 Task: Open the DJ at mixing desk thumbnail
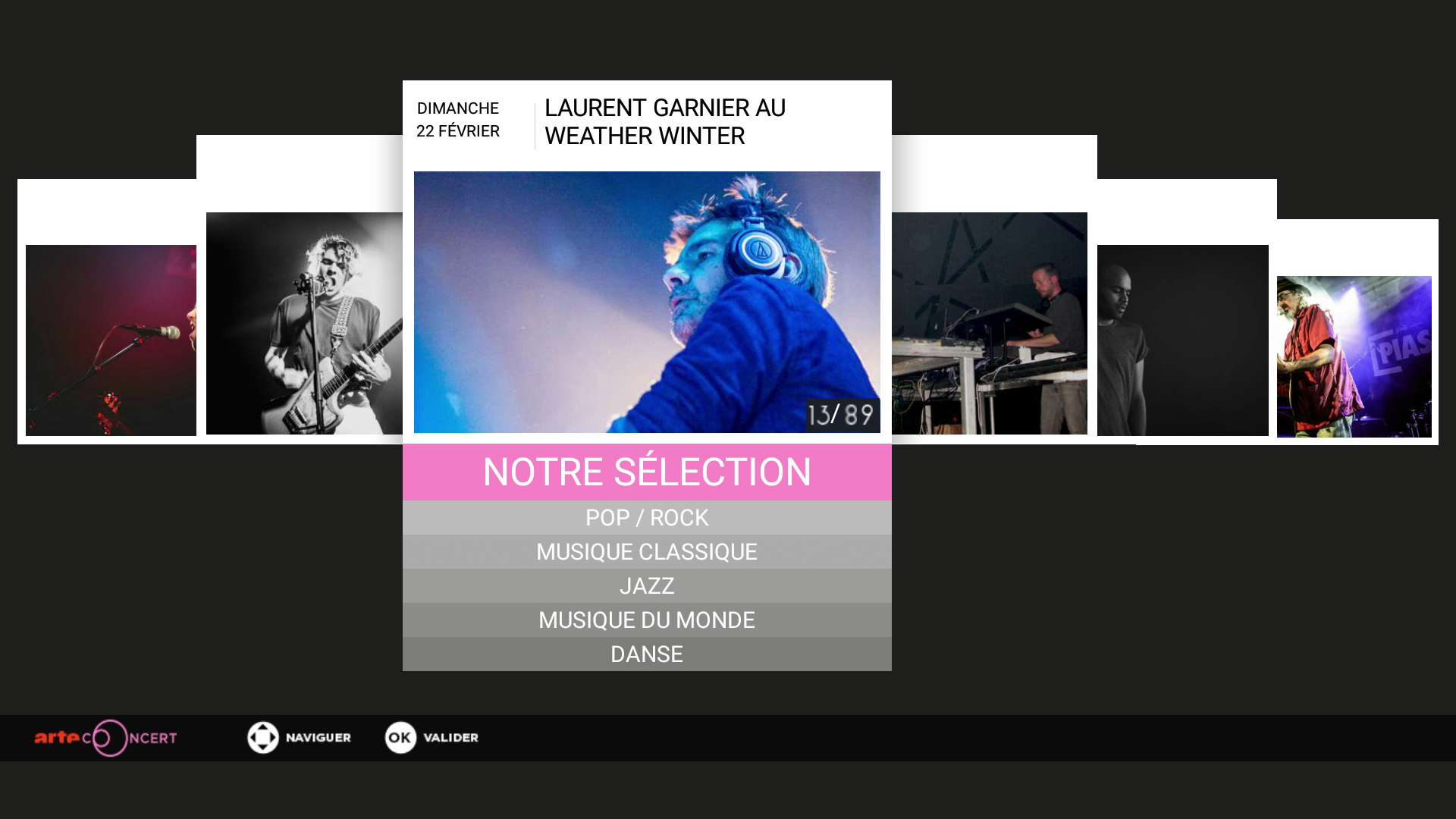point(990,323)
